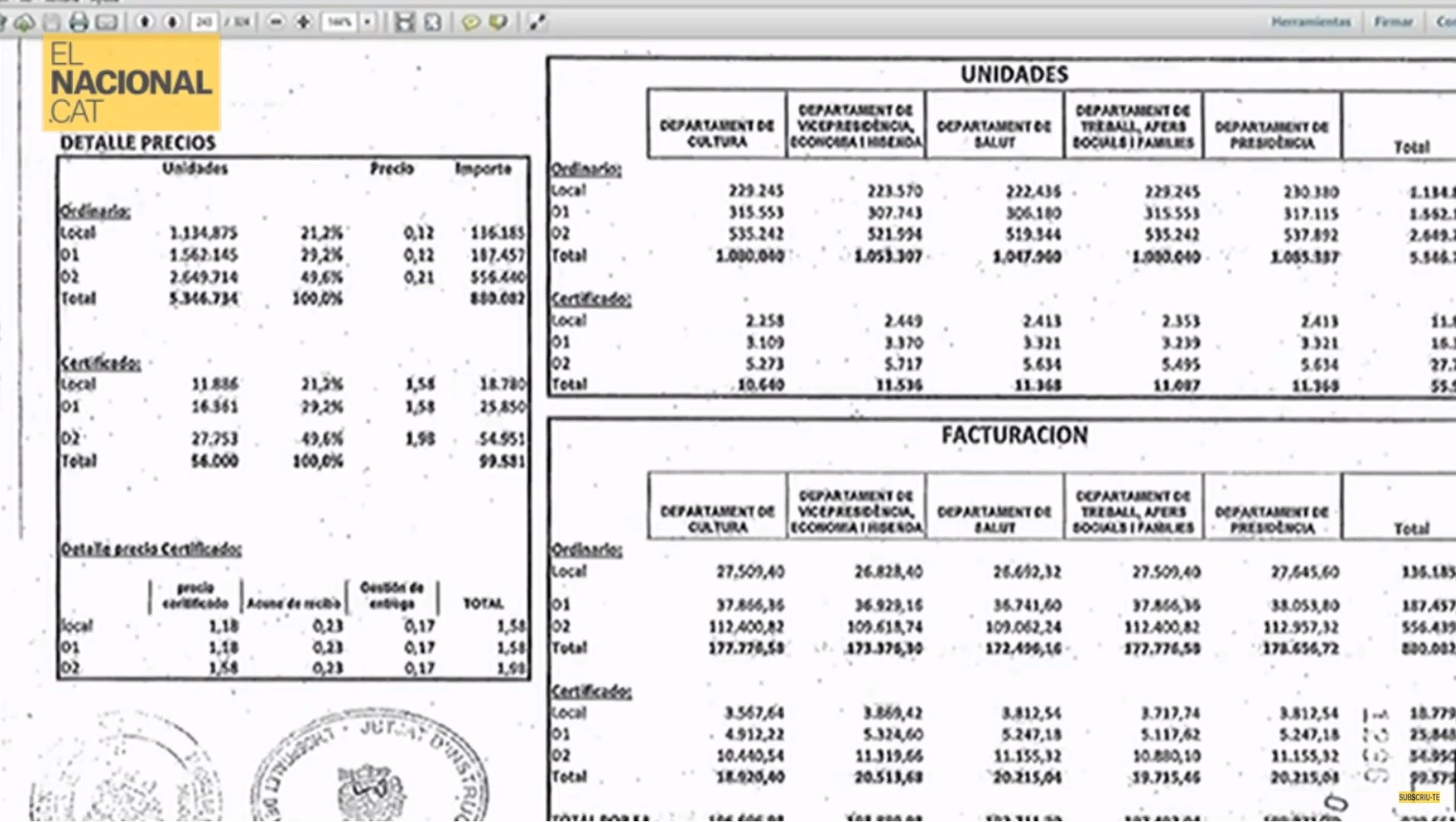Go to the next page with the down arrow
The width and height of the screenshot is (1456, 822).
(172, 22)
